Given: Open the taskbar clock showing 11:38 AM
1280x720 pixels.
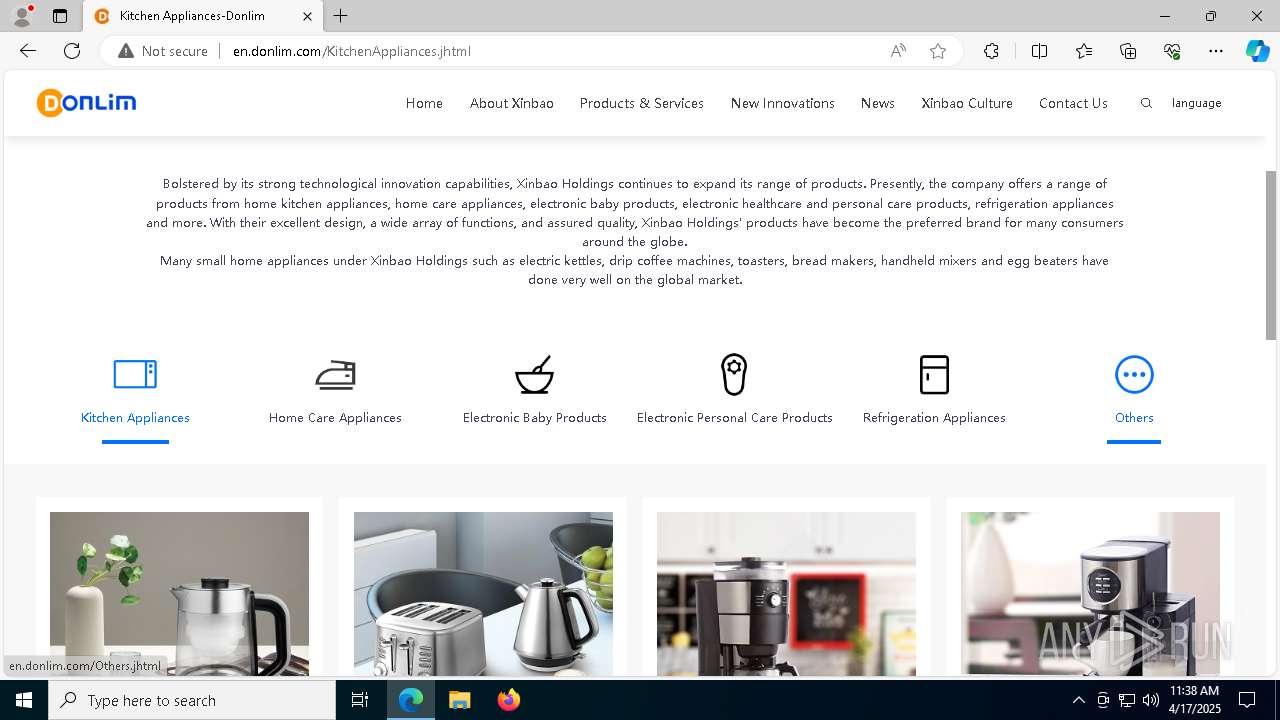Looking at the screenshot, I should click(x=1194, y=700).
